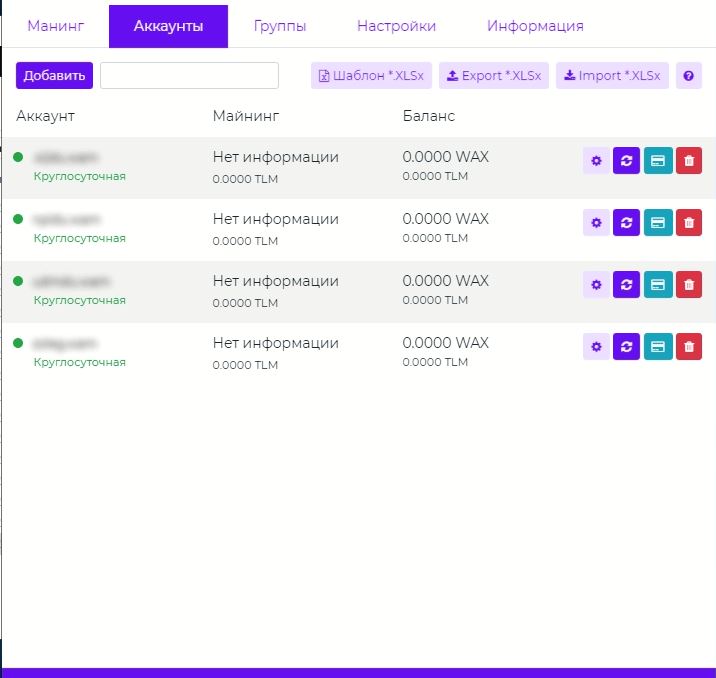Click Нет информации in the second account row

click(x=276, y=219)
